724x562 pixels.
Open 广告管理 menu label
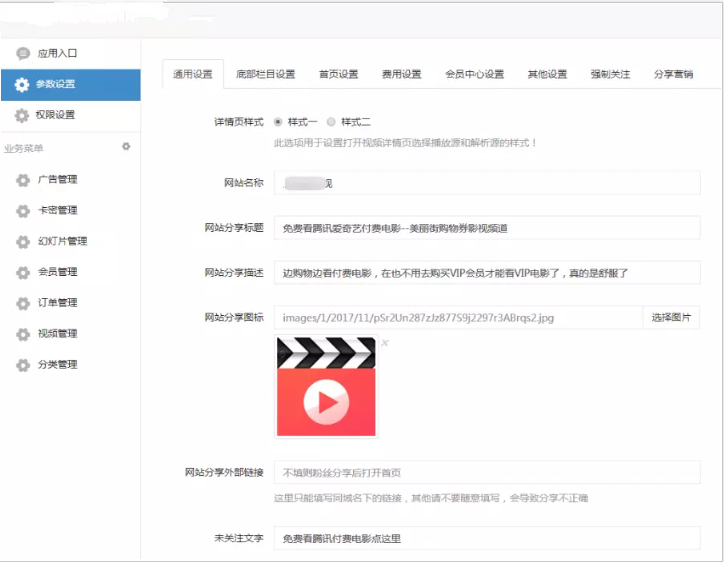coord(57,179)
